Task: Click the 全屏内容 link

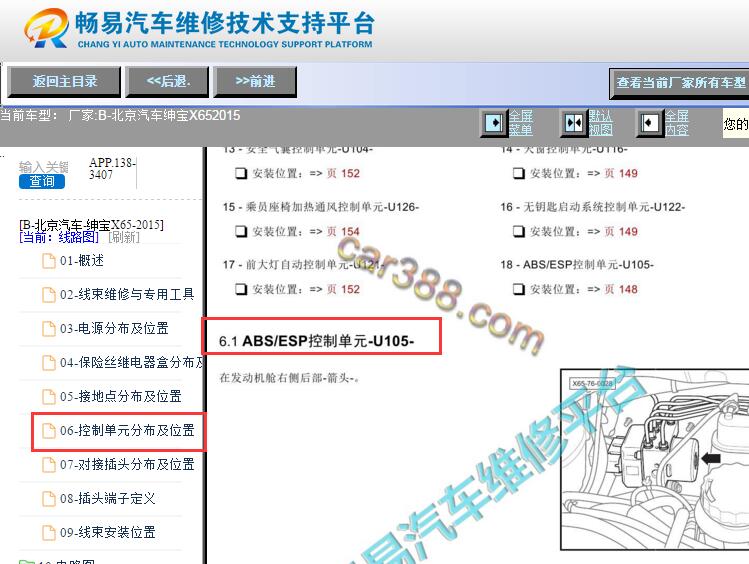Action: 677,123
